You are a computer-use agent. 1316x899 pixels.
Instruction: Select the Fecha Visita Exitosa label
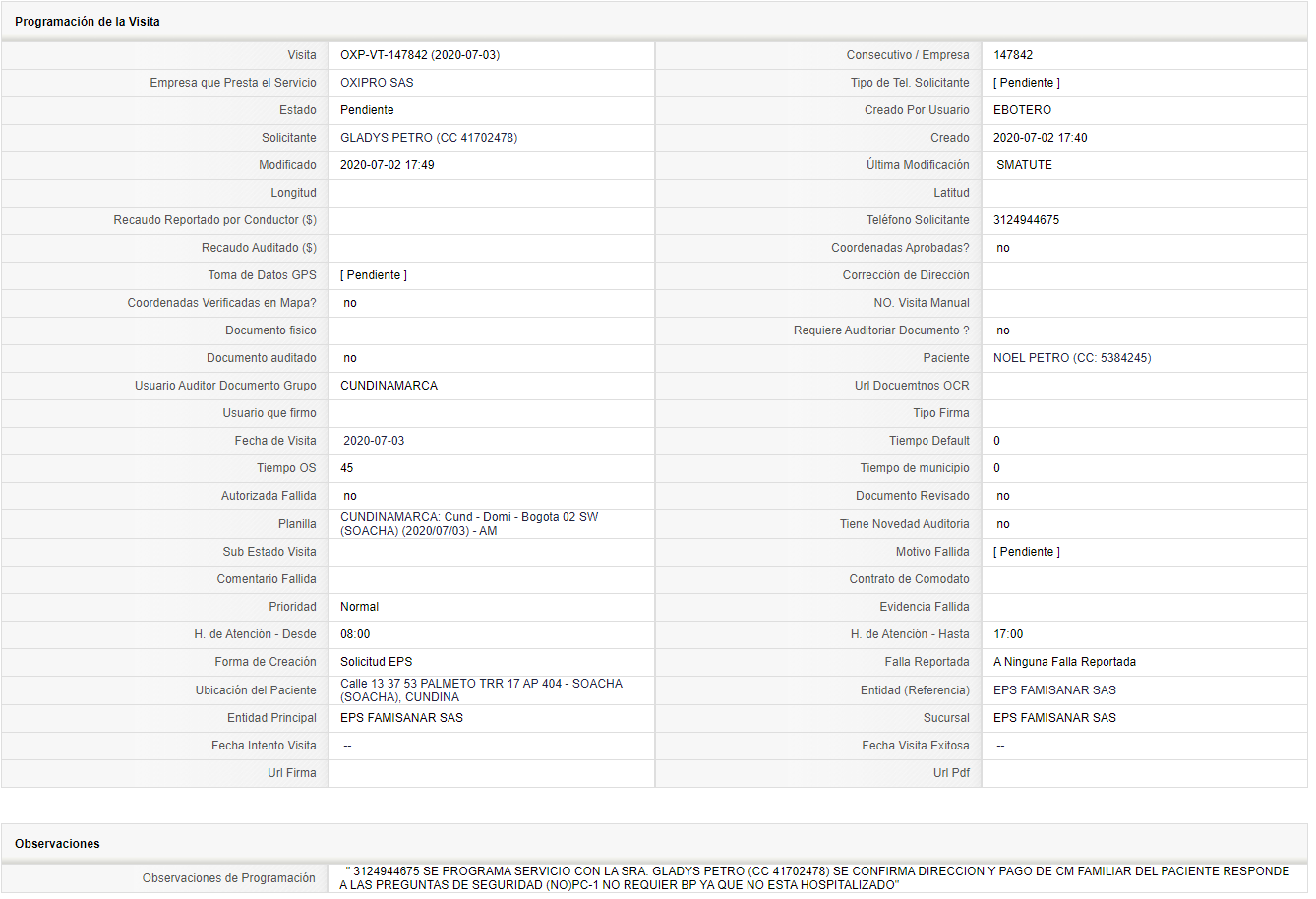pyautogui.click(x=916, y=746)
